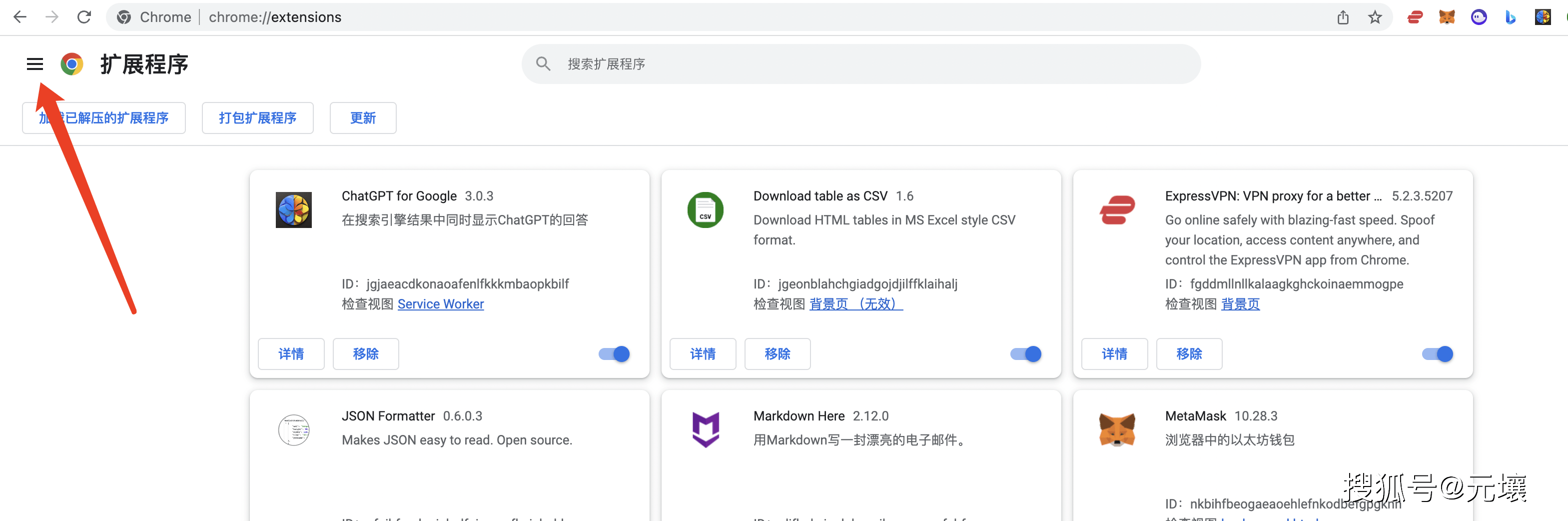Click the Chrome logo next to 扩展程序
Image resolution: width=1568 pixels, height=521 pixels.
[72, 63]
